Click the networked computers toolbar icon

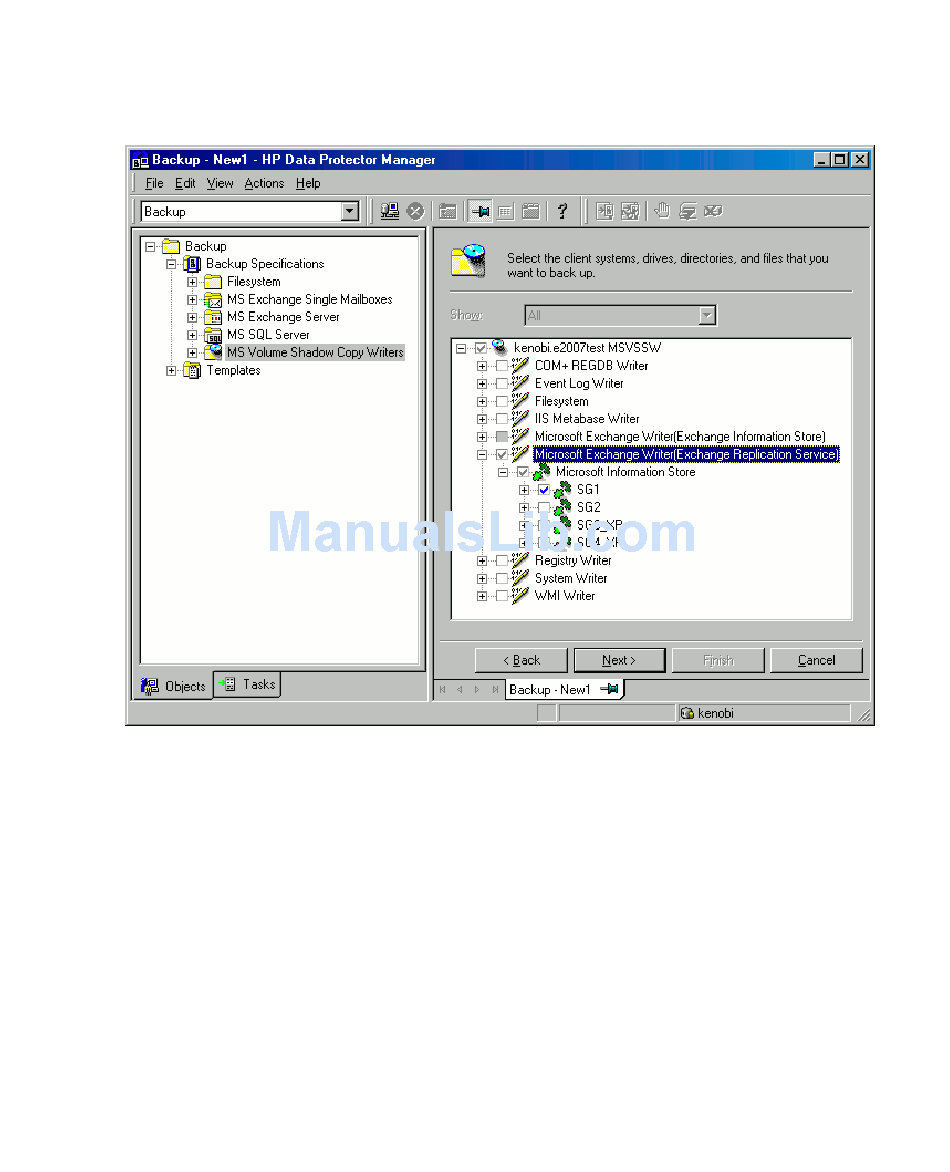pyautogui.click(x=389, y=212)
